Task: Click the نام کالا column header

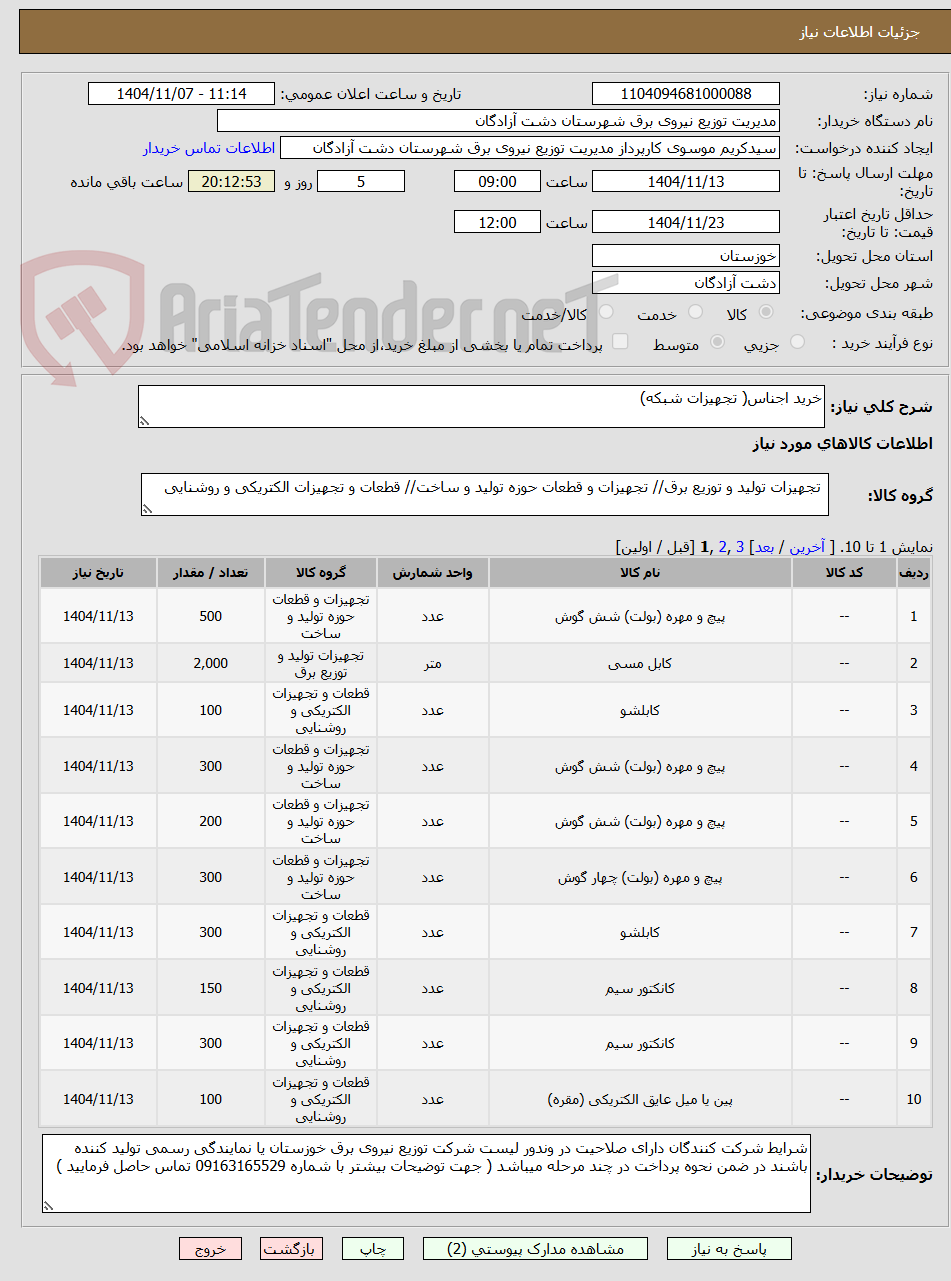Action: tap(640, 573)
